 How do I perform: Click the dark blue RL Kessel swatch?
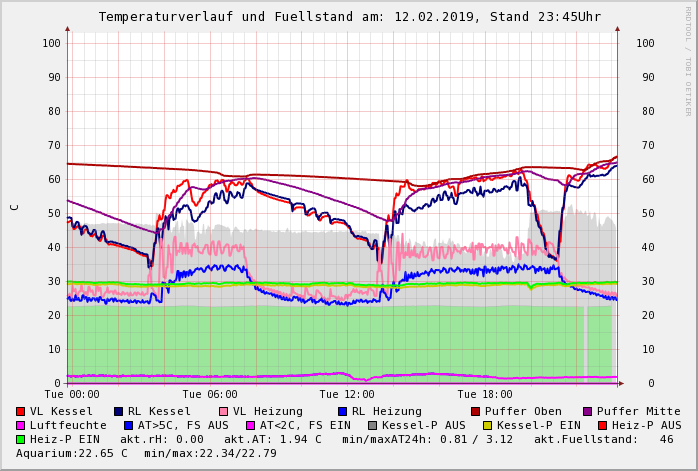(118, 411)
